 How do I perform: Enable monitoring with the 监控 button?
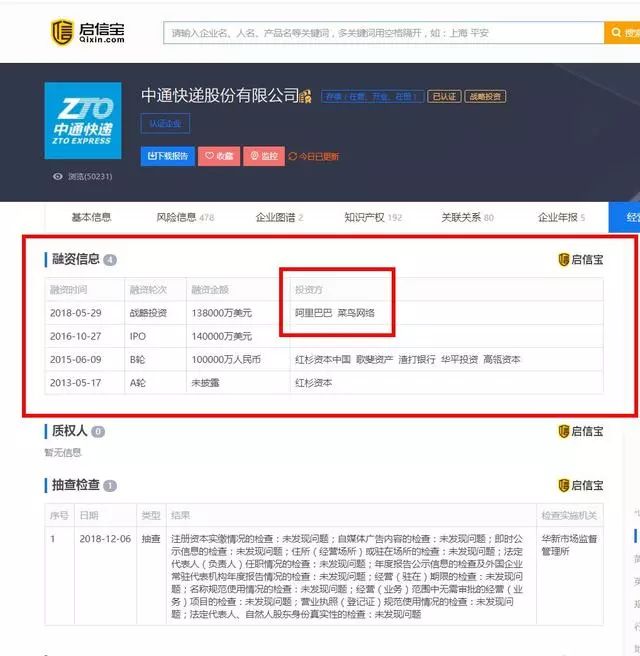click(x=264, y=156)
